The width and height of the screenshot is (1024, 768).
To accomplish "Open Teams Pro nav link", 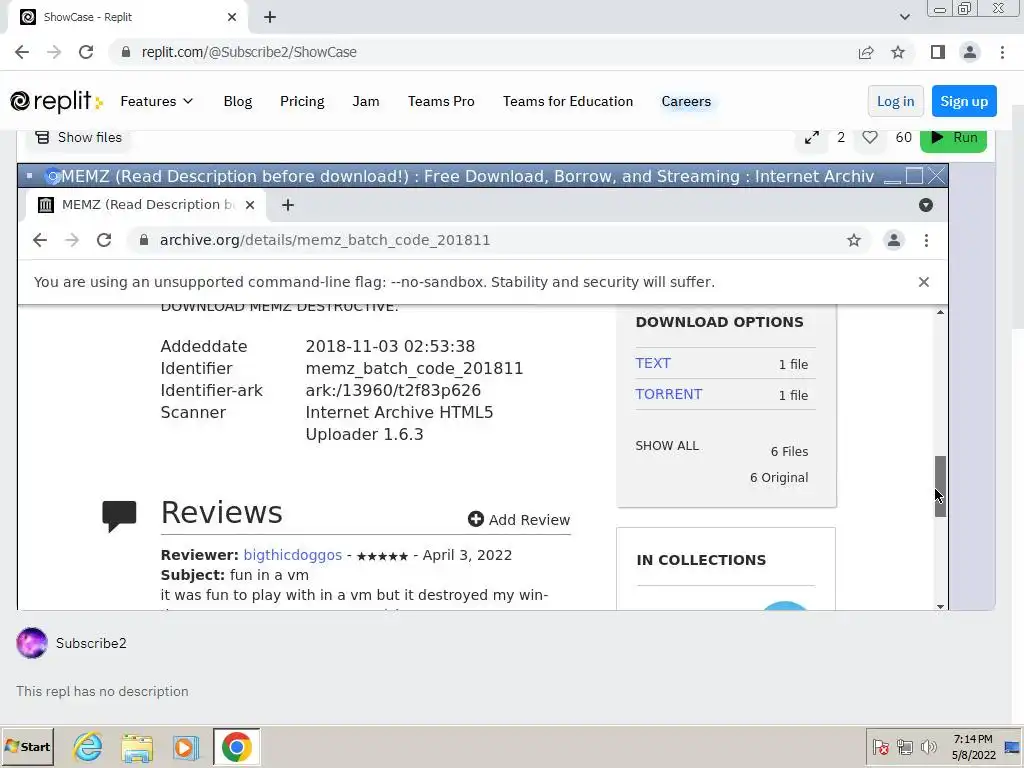I will pos(441,101).
